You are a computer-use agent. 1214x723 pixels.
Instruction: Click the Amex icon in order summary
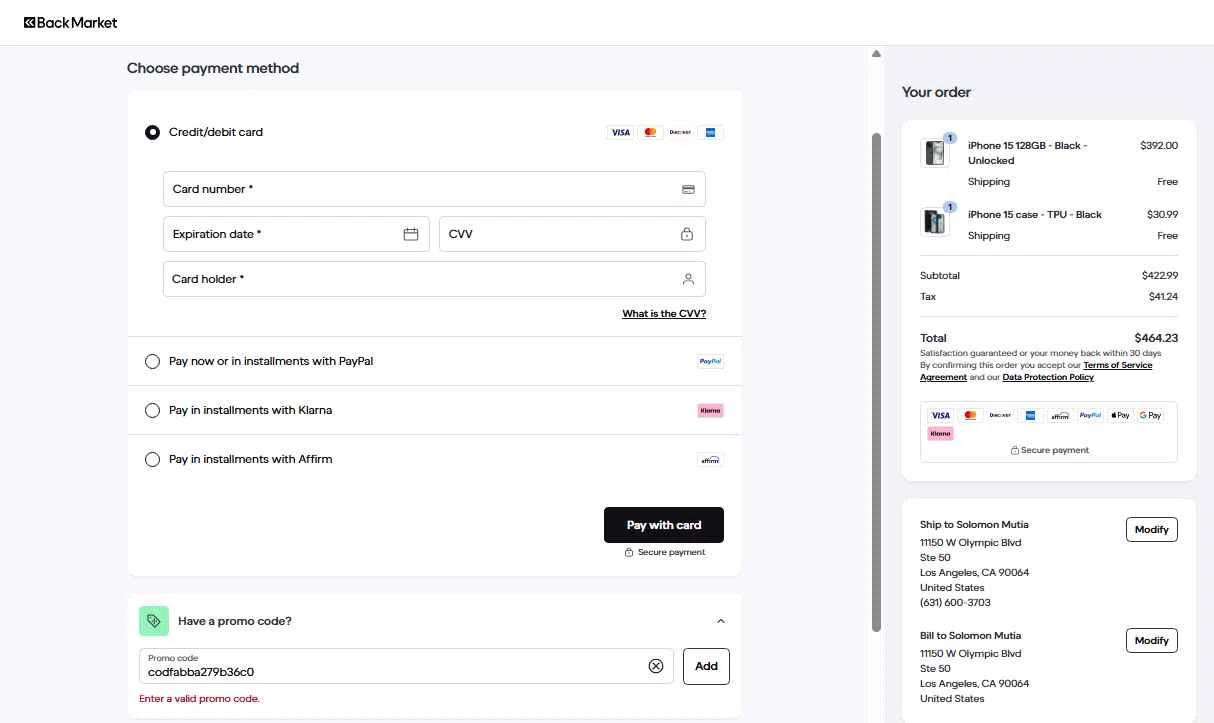(x=1030, y=415)
